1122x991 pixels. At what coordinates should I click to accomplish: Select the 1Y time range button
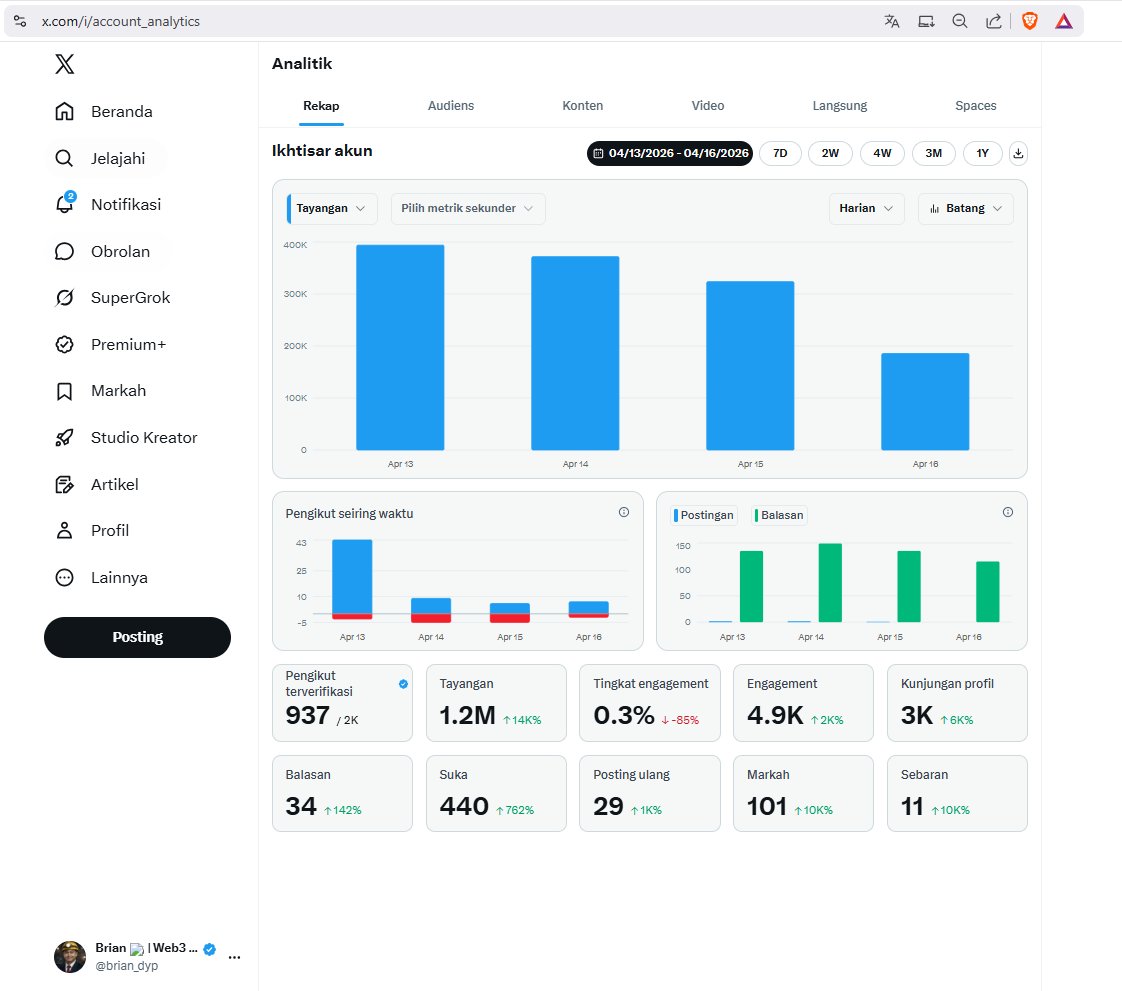[x=982, y=153]
